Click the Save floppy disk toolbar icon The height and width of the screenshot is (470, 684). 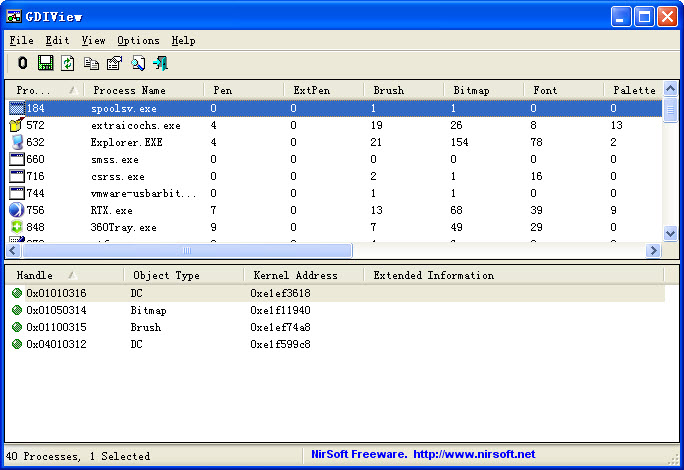[45, 63]
